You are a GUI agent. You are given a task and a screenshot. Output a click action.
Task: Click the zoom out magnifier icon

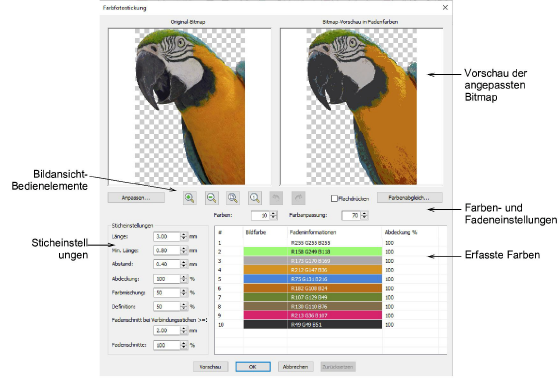point(211,198)
